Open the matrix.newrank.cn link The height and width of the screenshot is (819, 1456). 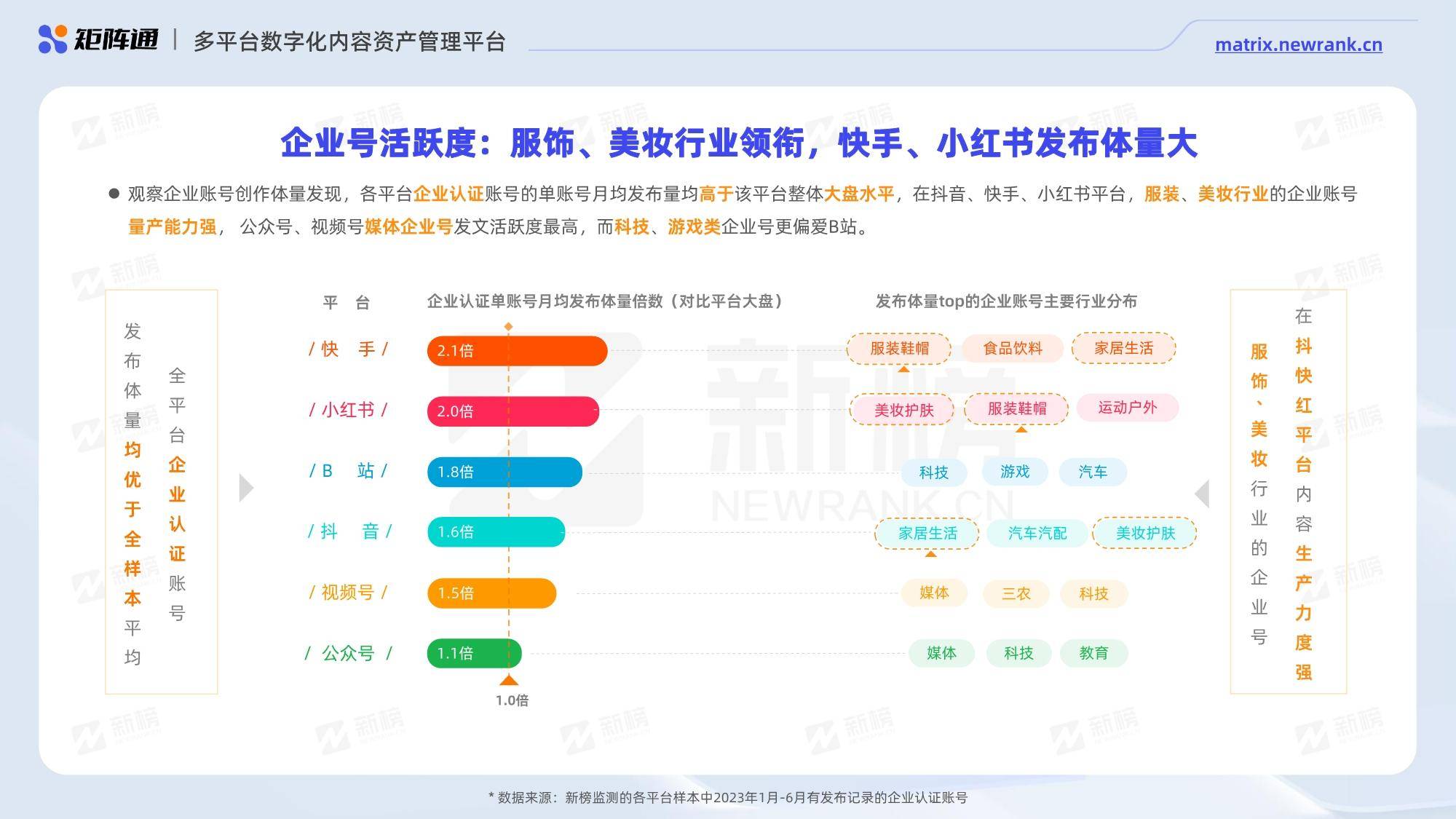coord(1298,44)
